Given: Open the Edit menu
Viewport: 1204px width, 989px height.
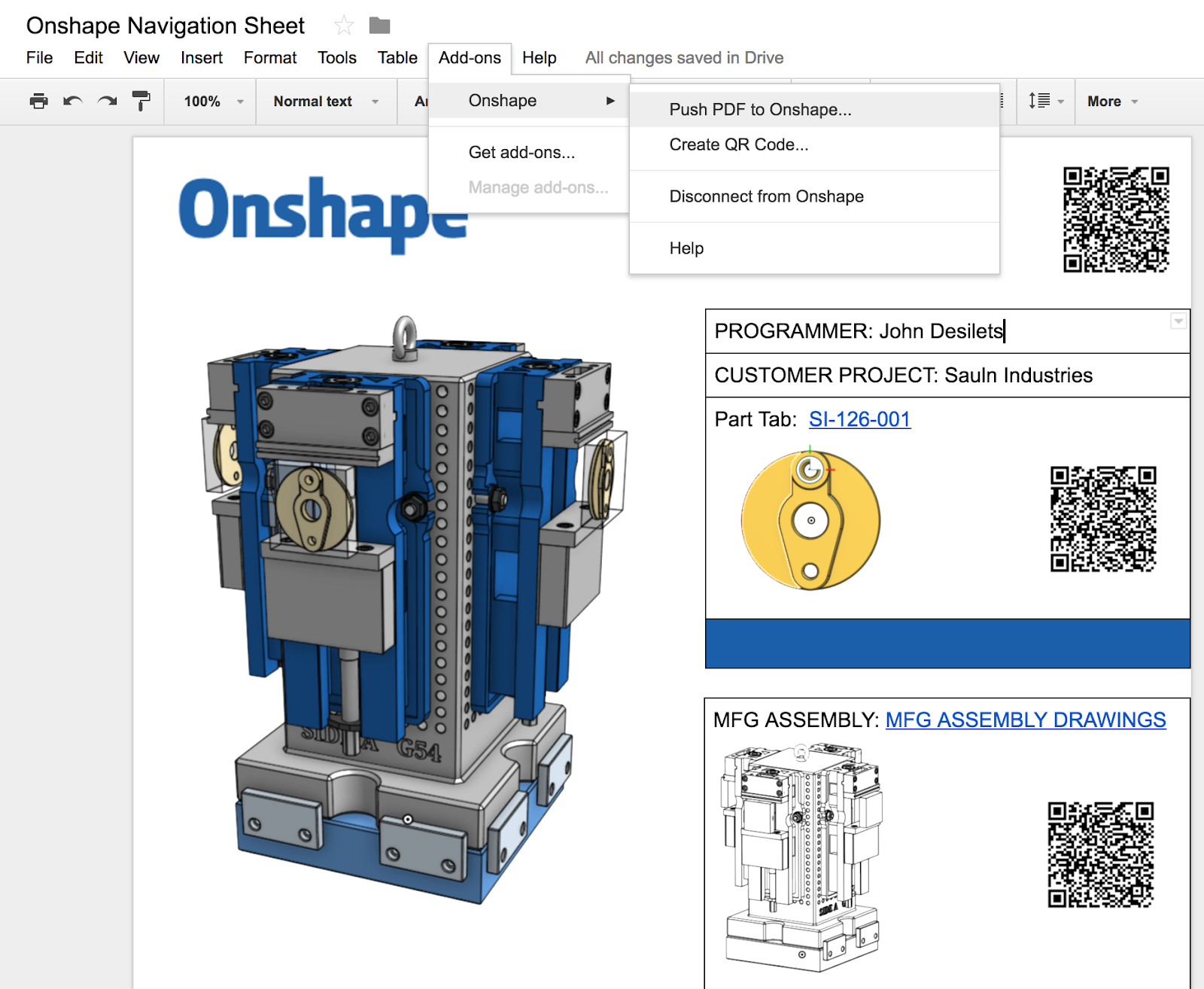Looking at the screenshot, I should click(88, 58).
